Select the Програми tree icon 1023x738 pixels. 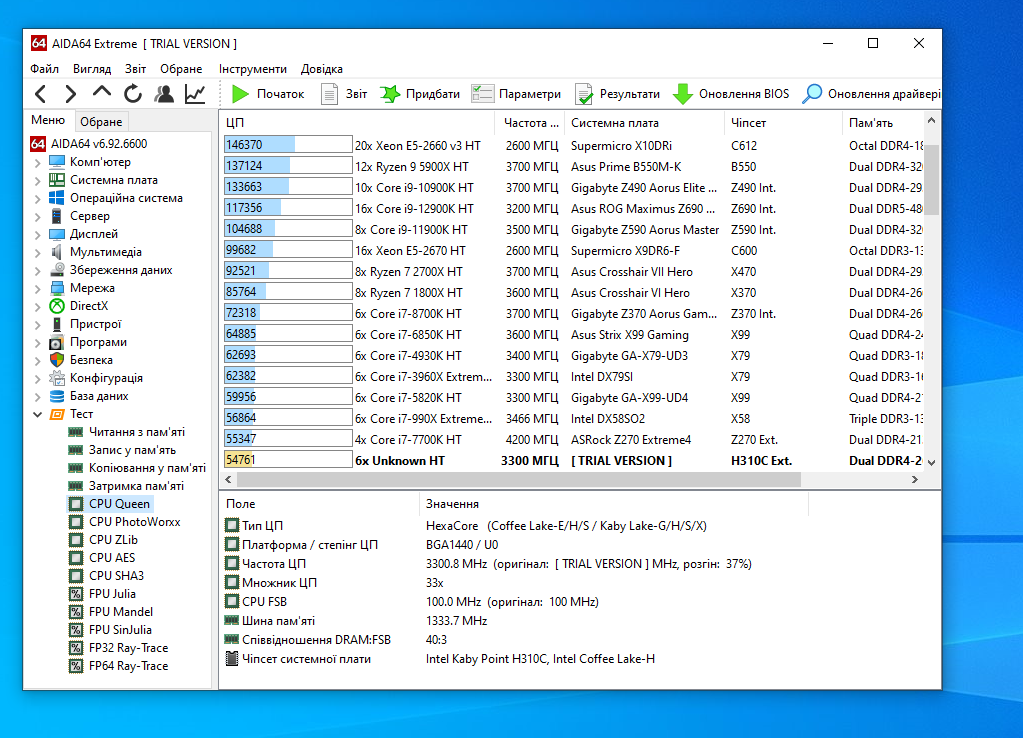tap(57, 342)
